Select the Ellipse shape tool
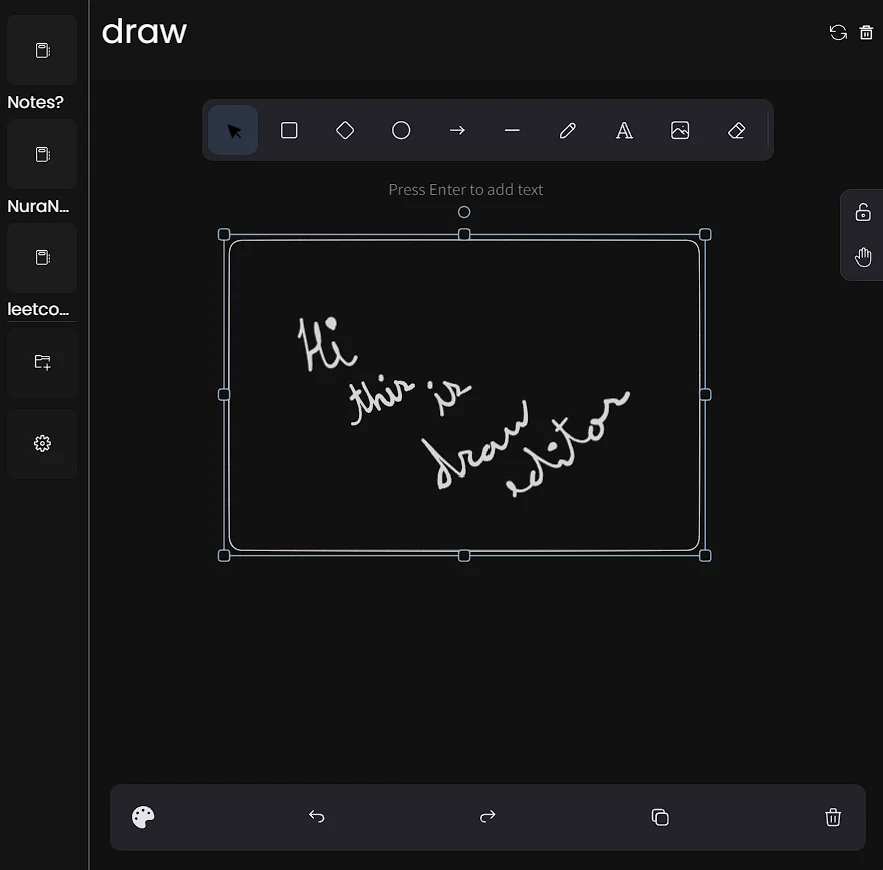The image size is (883, 870). pos(401,131)
